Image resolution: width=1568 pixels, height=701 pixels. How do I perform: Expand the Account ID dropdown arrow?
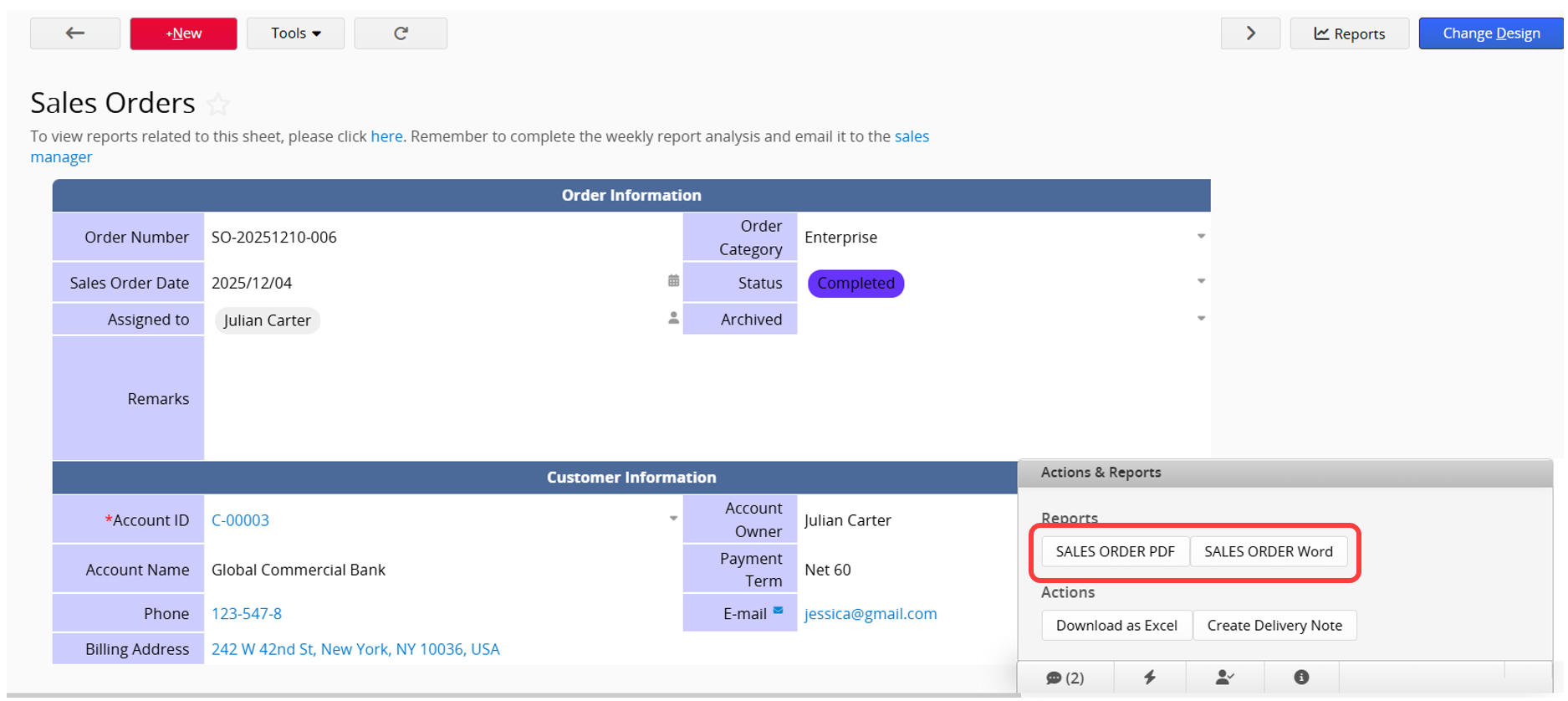tap(673, 519)
